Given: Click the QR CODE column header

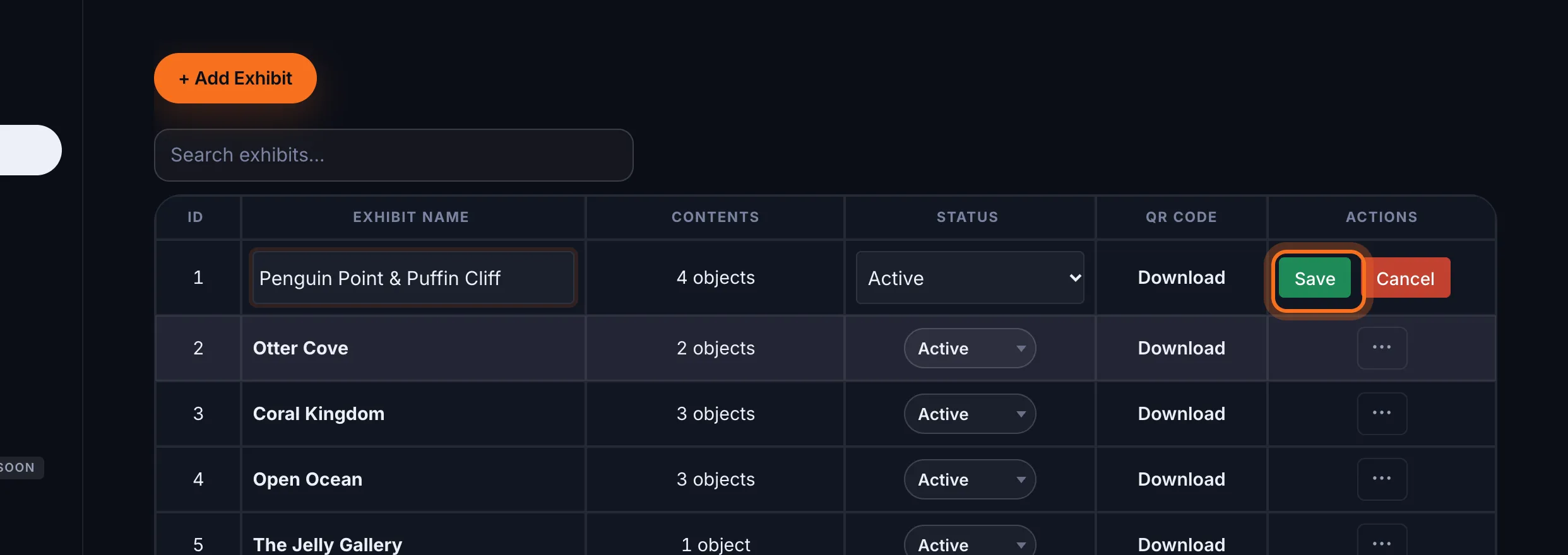Looking at the screenshot, I should 1181,217.
